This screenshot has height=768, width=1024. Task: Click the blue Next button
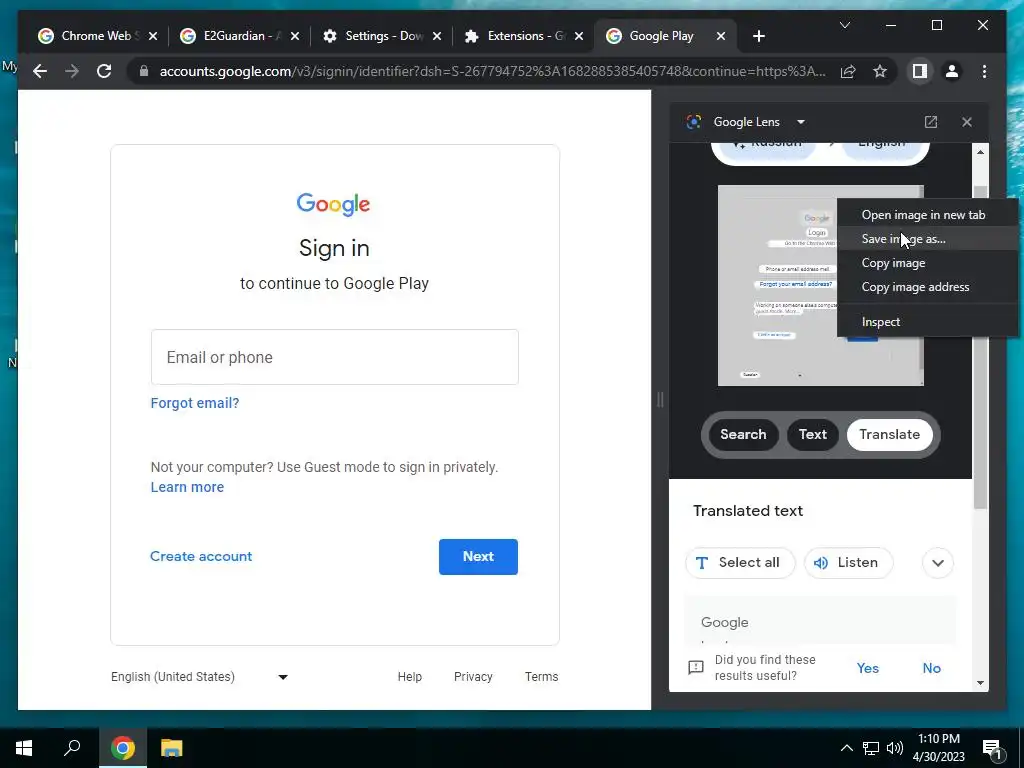point(478,557)
